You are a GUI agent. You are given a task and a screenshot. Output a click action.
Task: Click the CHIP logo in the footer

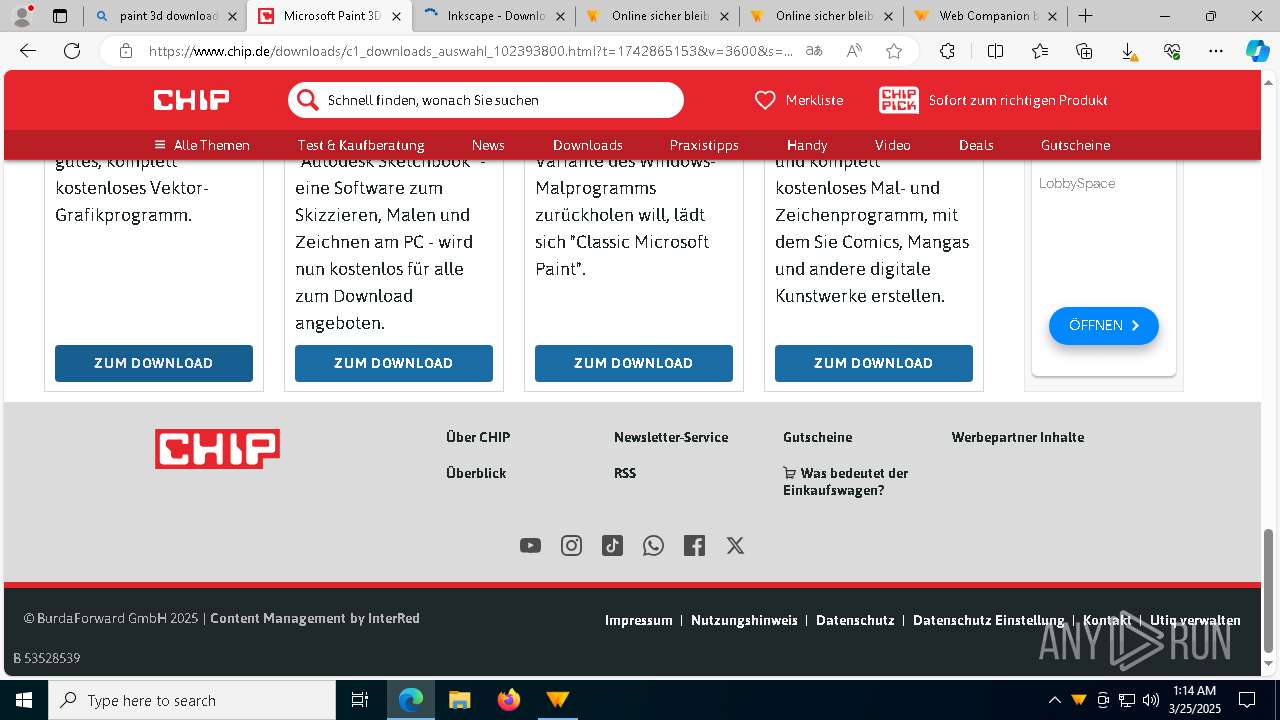pyautogui.click(x=217, y=449)
